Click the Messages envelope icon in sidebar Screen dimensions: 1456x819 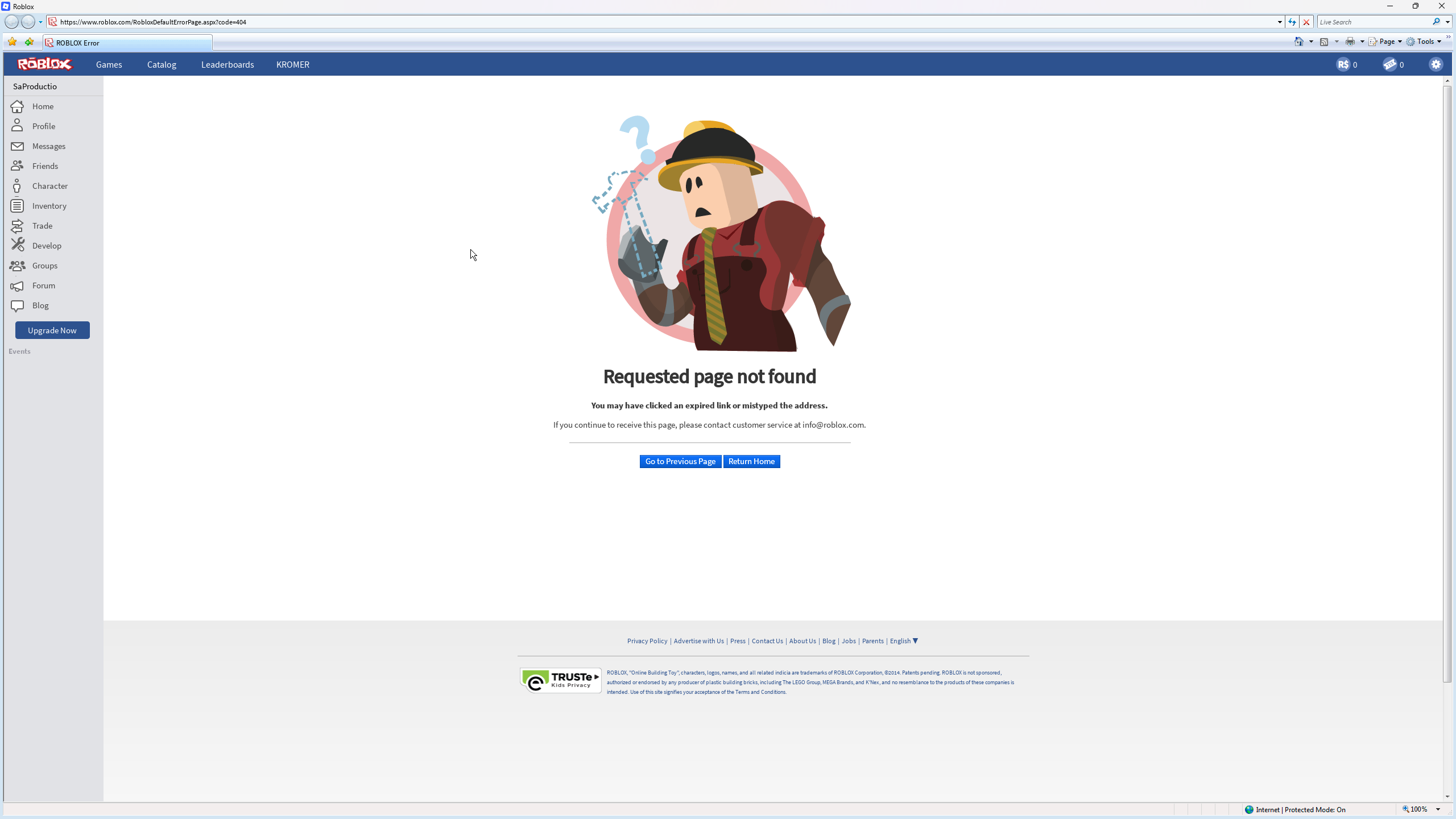point(17,146)
